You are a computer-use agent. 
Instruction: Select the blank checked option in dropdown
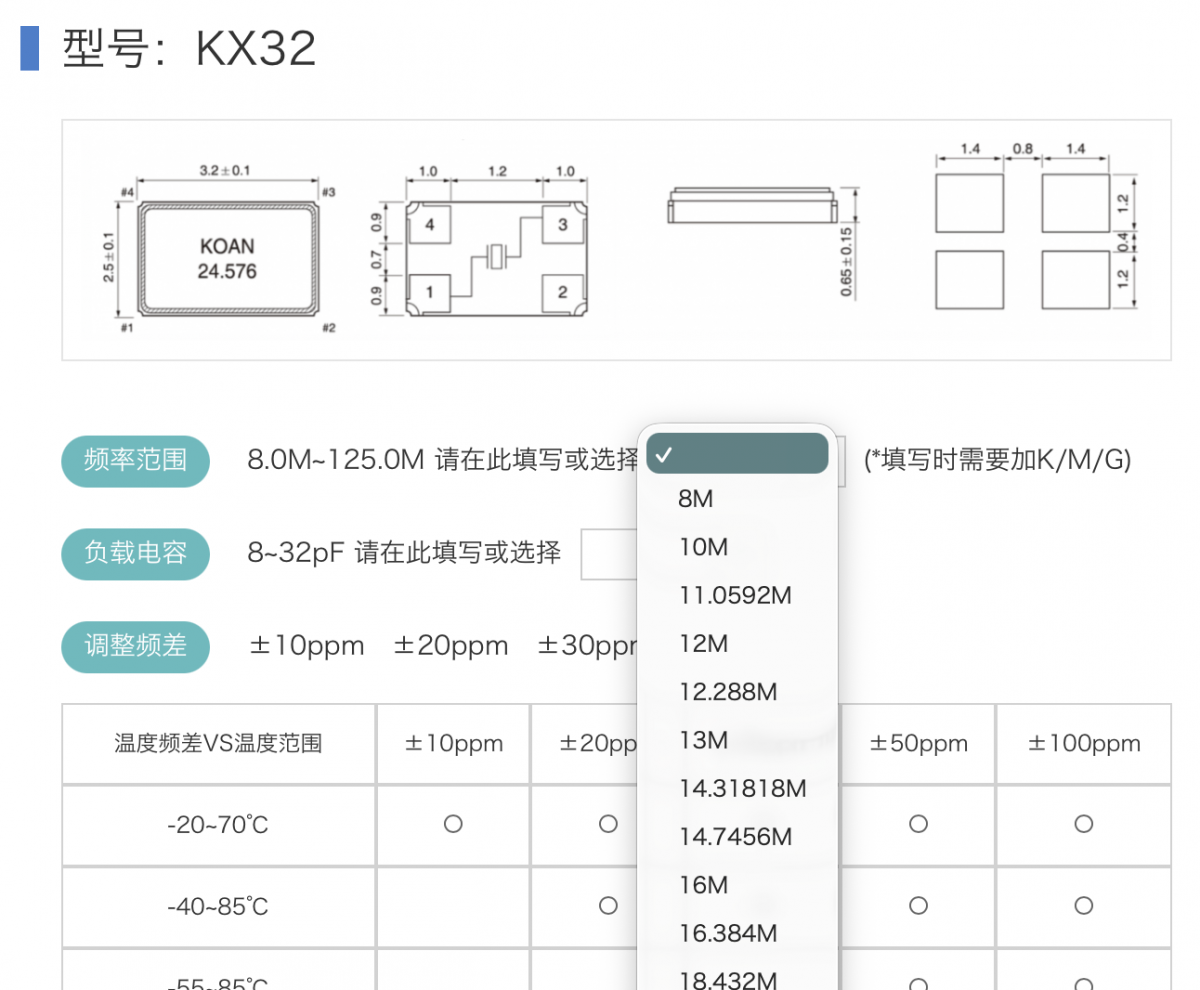[x=737, y=454]
